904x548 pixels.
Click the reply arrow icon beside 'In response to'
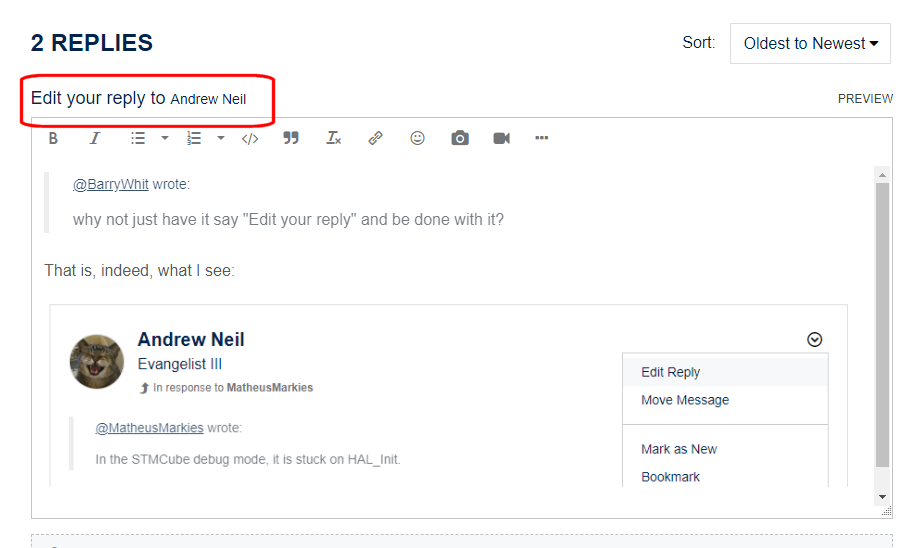144,388
